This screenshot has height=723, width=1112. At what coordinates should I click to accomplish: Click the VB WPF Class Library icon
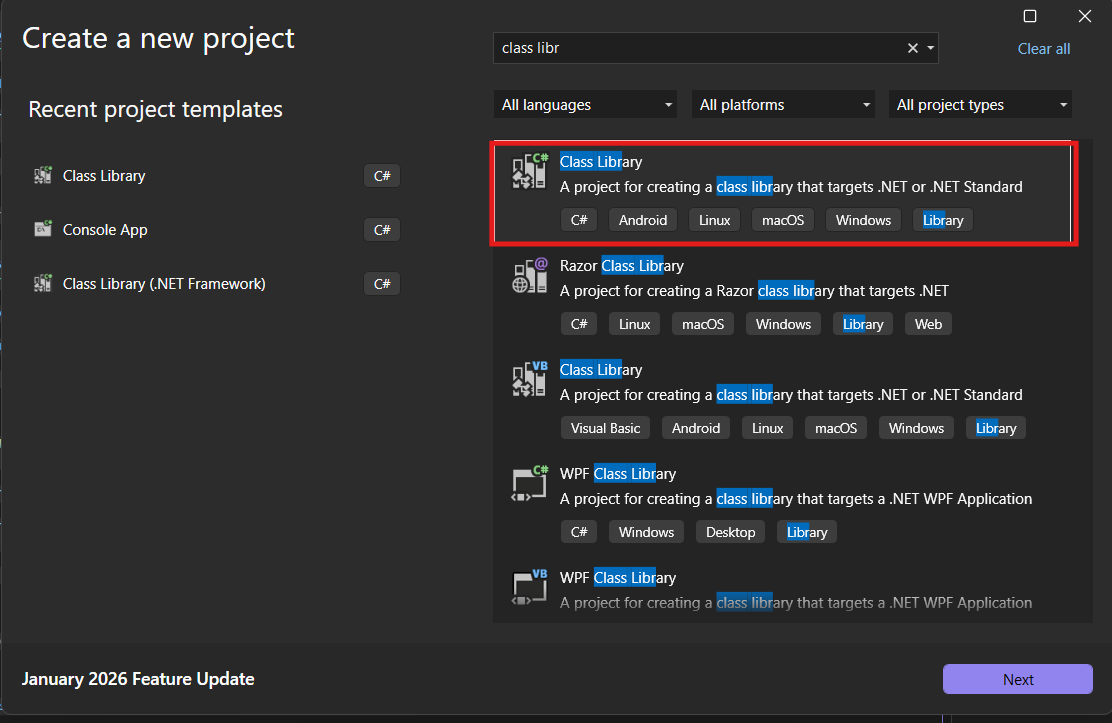tap(530, 587)
